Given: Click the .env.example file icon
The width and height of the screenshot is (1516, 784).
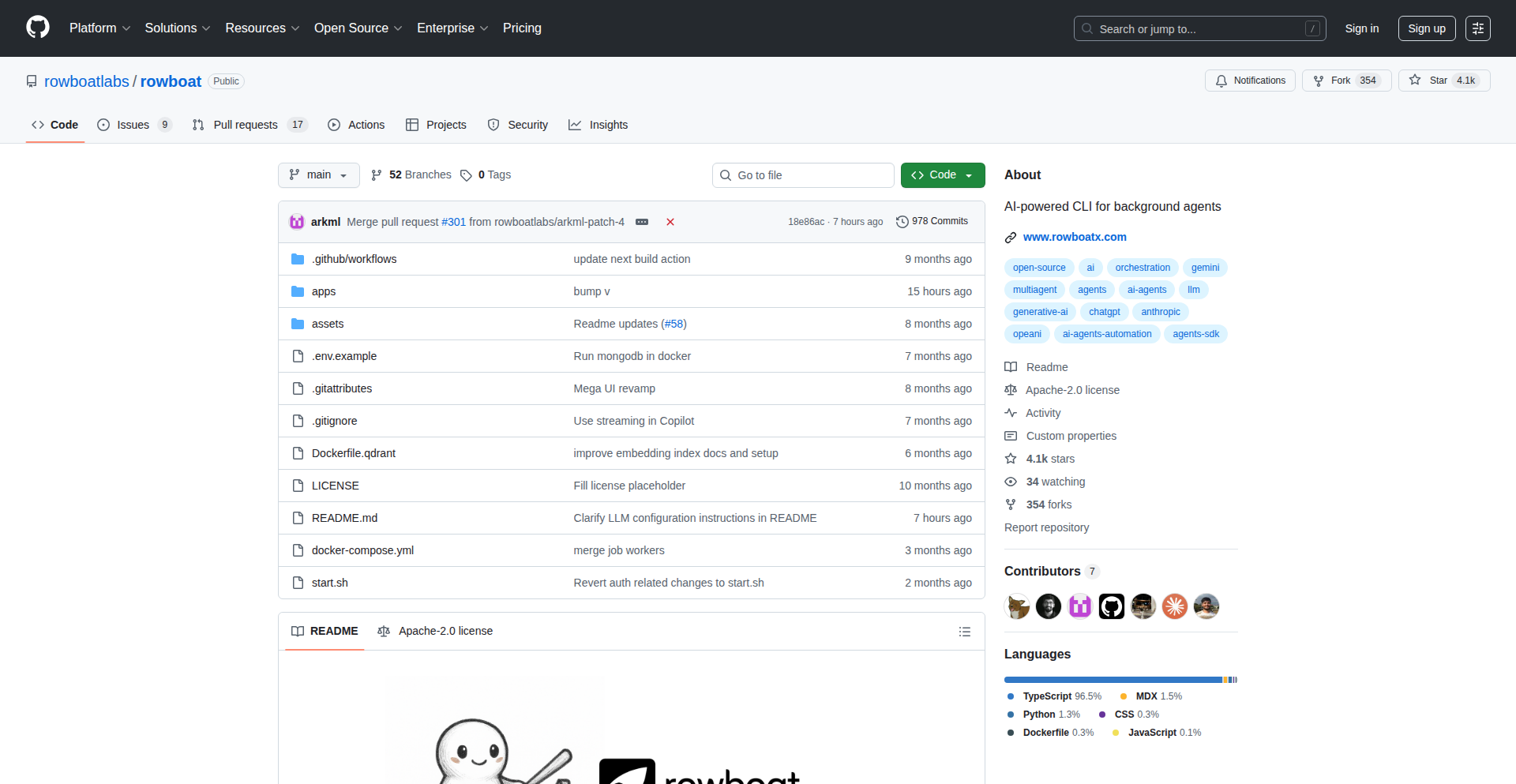Looking at the screenshot, I should (298, 356).
